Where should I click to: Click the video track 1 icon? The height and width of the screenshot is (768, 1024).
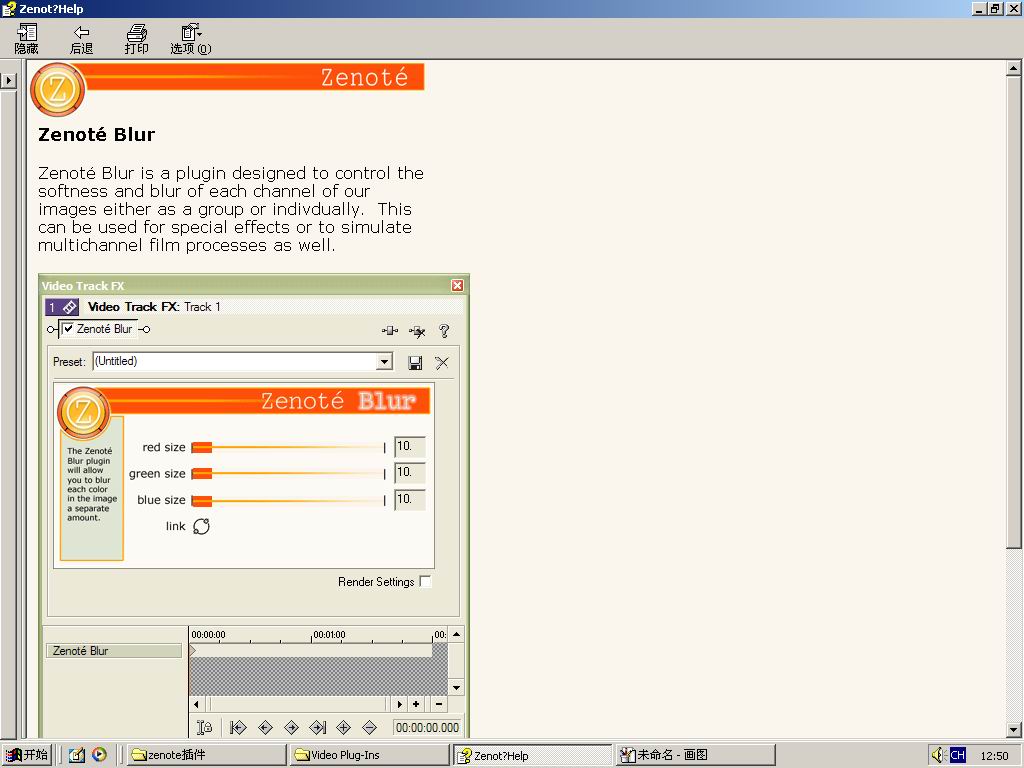coord(62,307)
